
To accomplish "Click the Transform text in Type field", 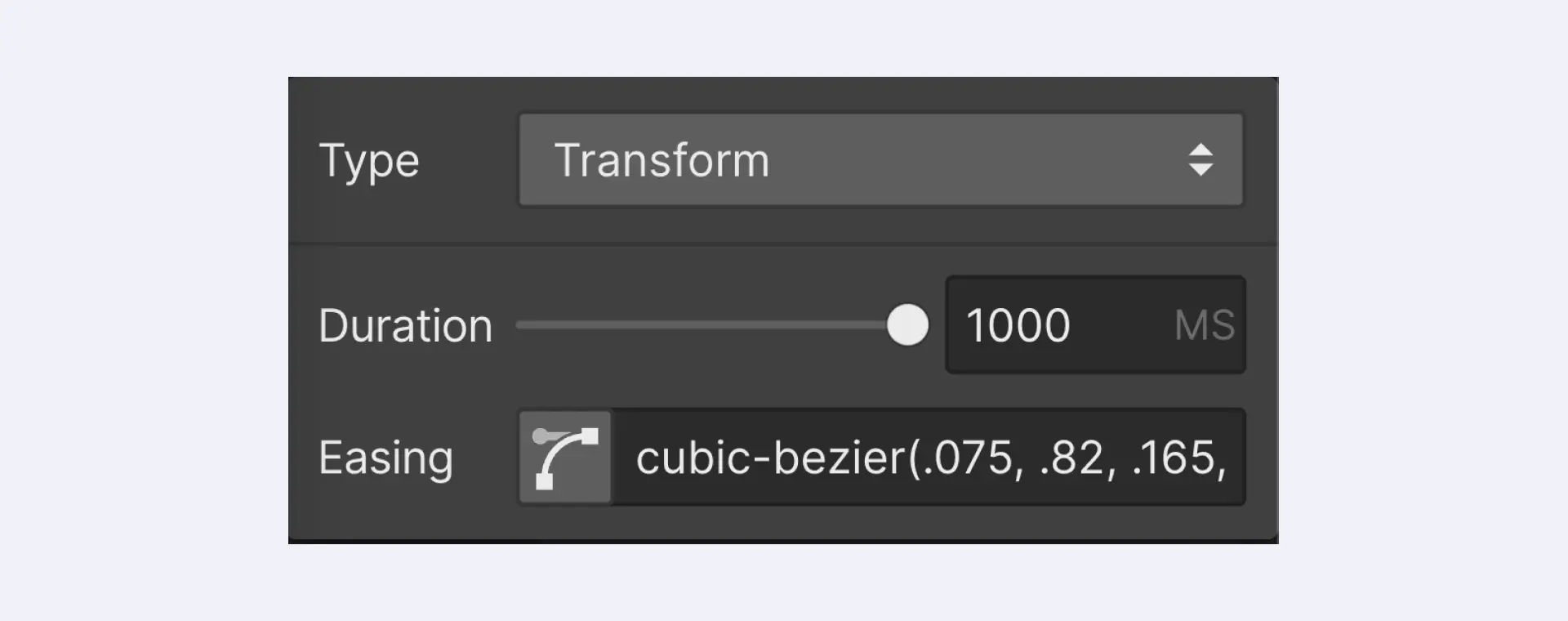I will click(661, 159).
